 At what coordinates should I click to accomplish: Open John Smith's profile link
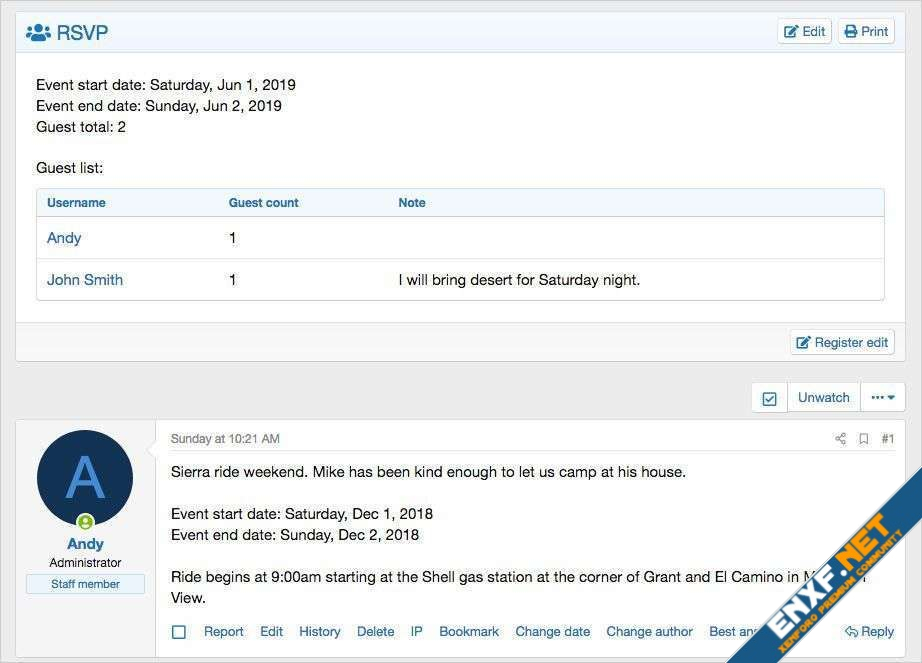[x=85, y=280]
